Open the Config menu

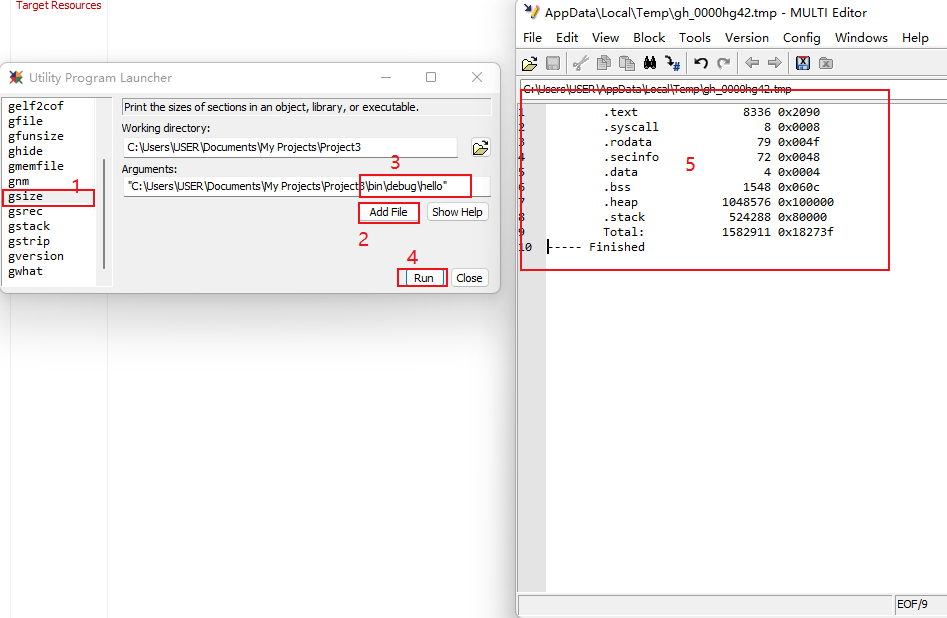801,37
